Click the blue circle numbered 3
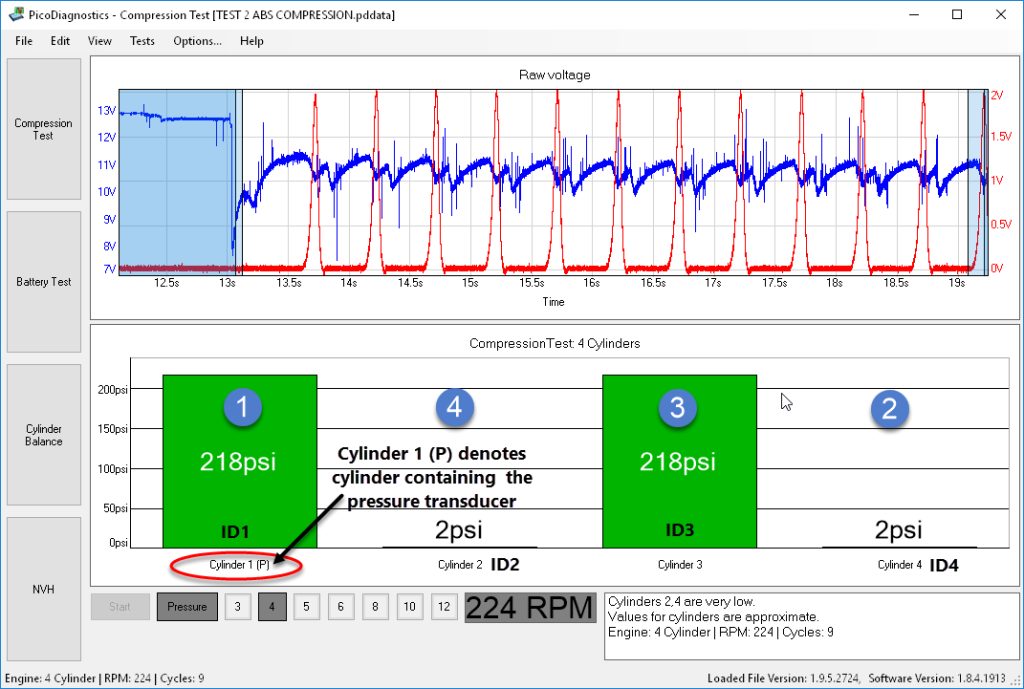Screen dimensions: 1024x689 (678, 408)
